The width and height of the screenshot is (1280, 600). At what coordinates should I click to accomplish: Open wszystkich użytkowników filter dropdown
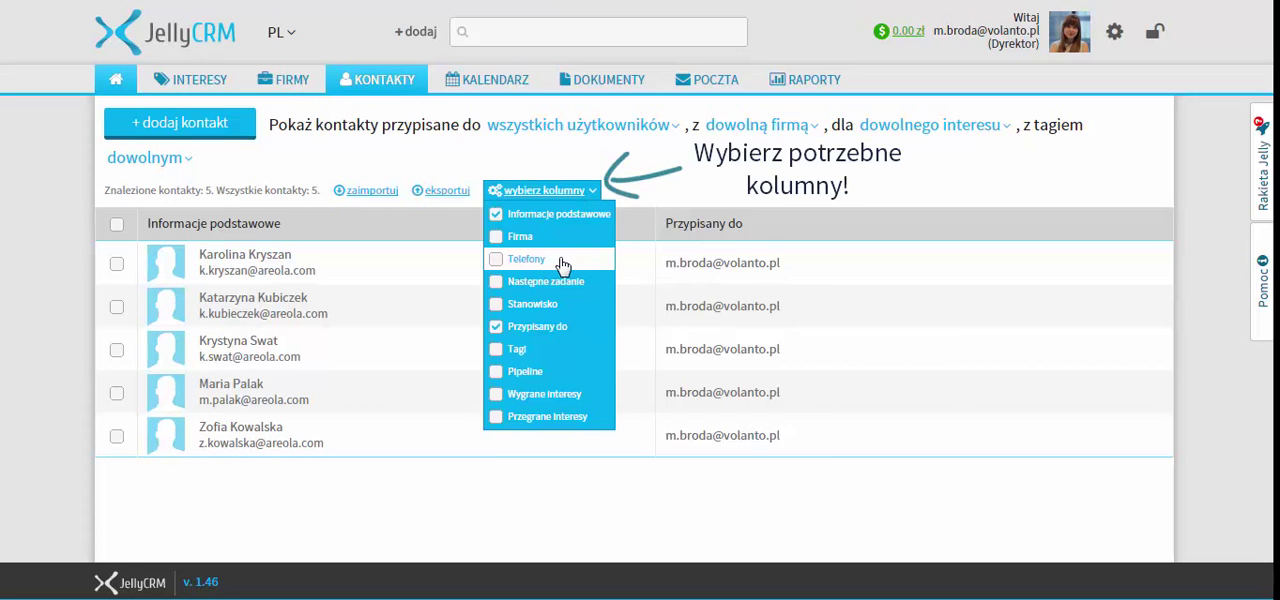click(x=582, y=125)
